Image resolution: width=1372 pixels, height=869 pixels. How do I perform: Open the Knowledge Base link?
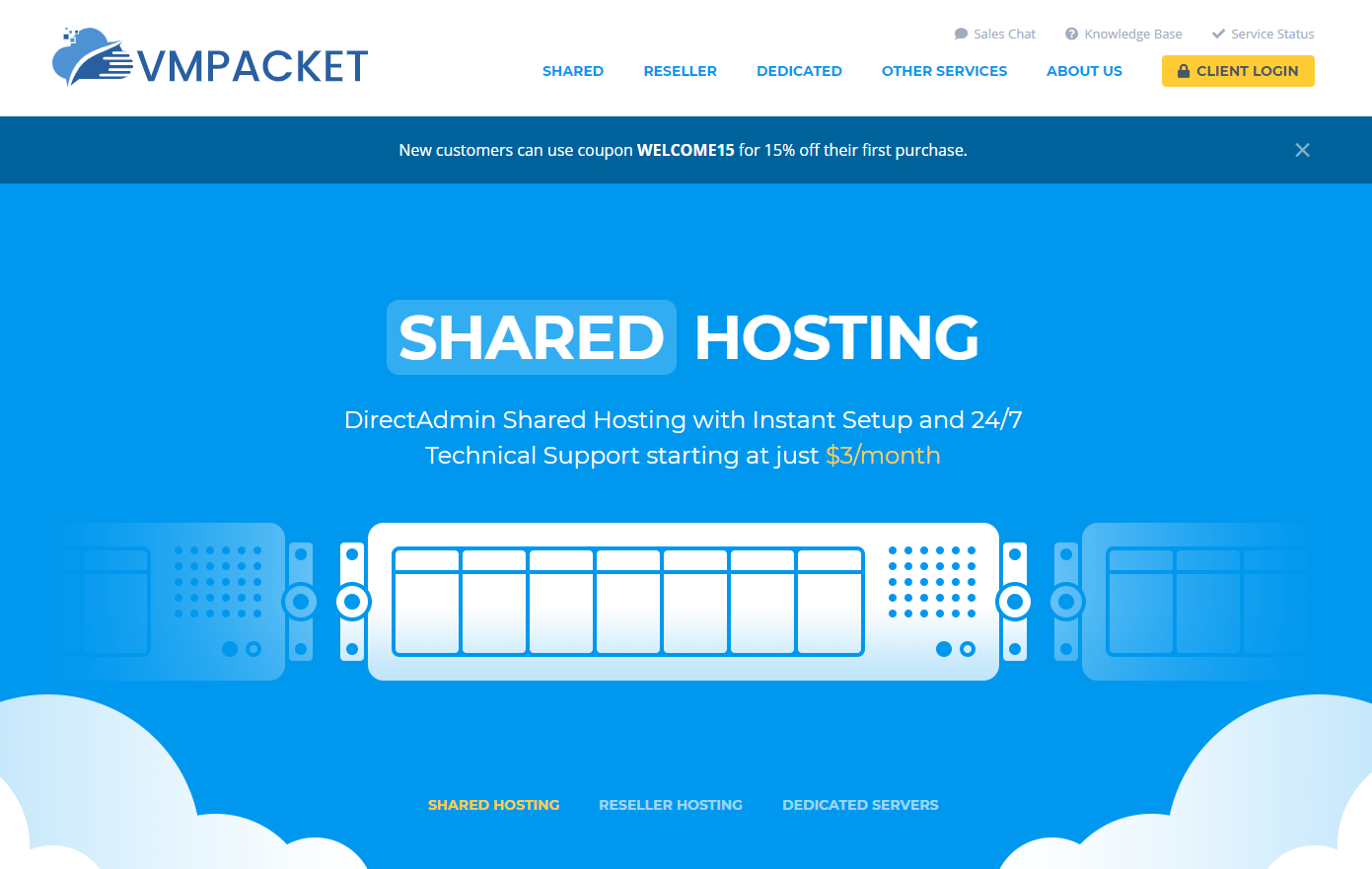(1132, 33)
